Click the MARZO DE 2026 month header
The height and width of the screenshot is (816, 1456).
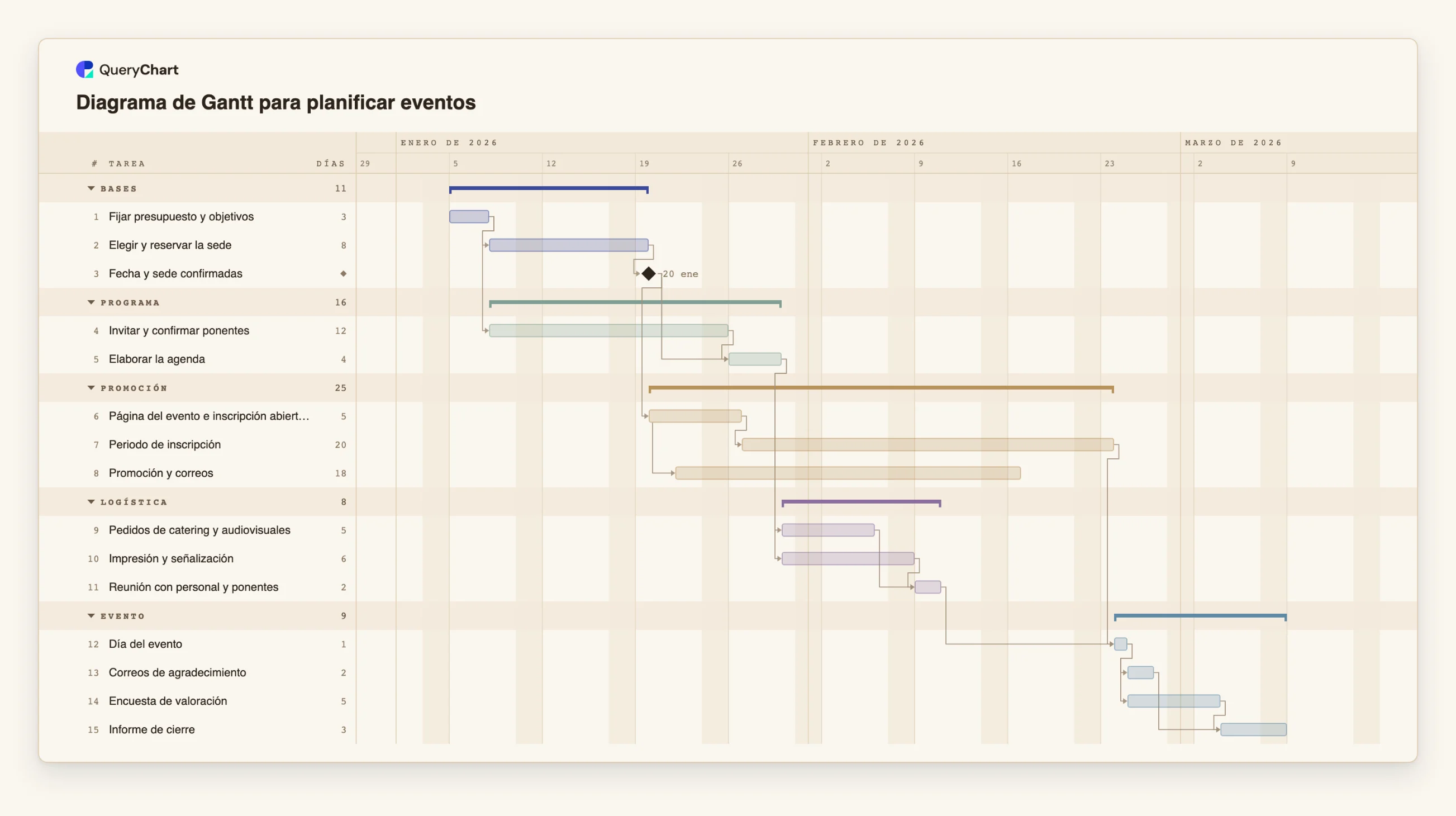pos(1233,143)
